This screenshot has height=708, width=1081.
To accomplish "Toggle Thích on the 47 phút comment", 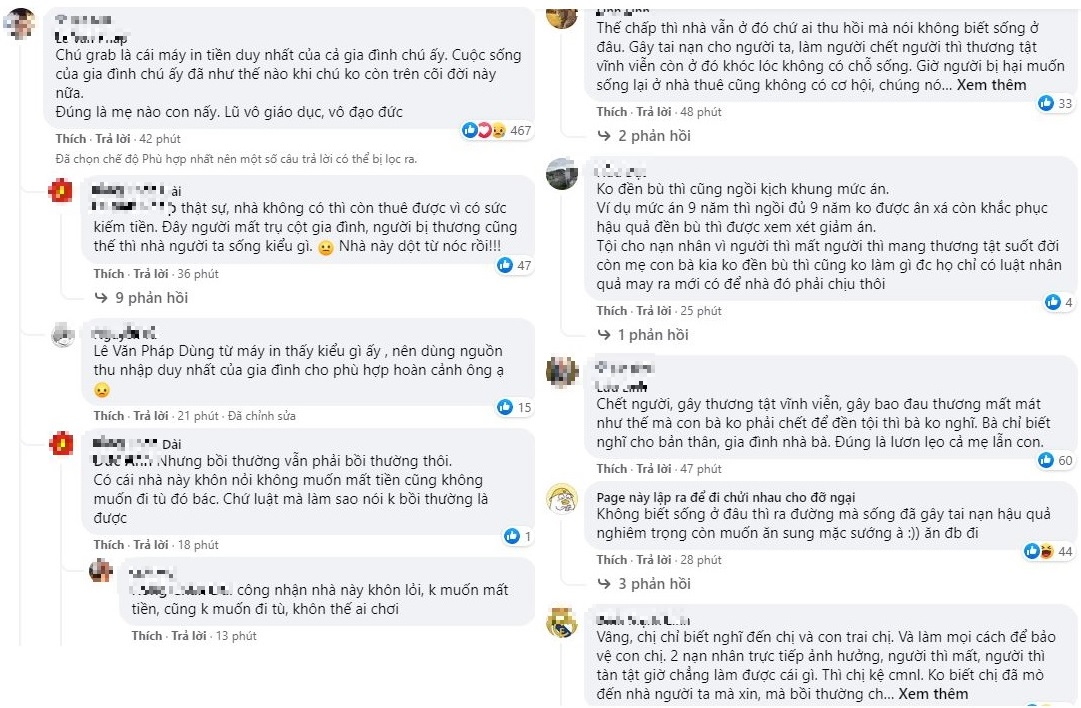I will pos(612,469).
